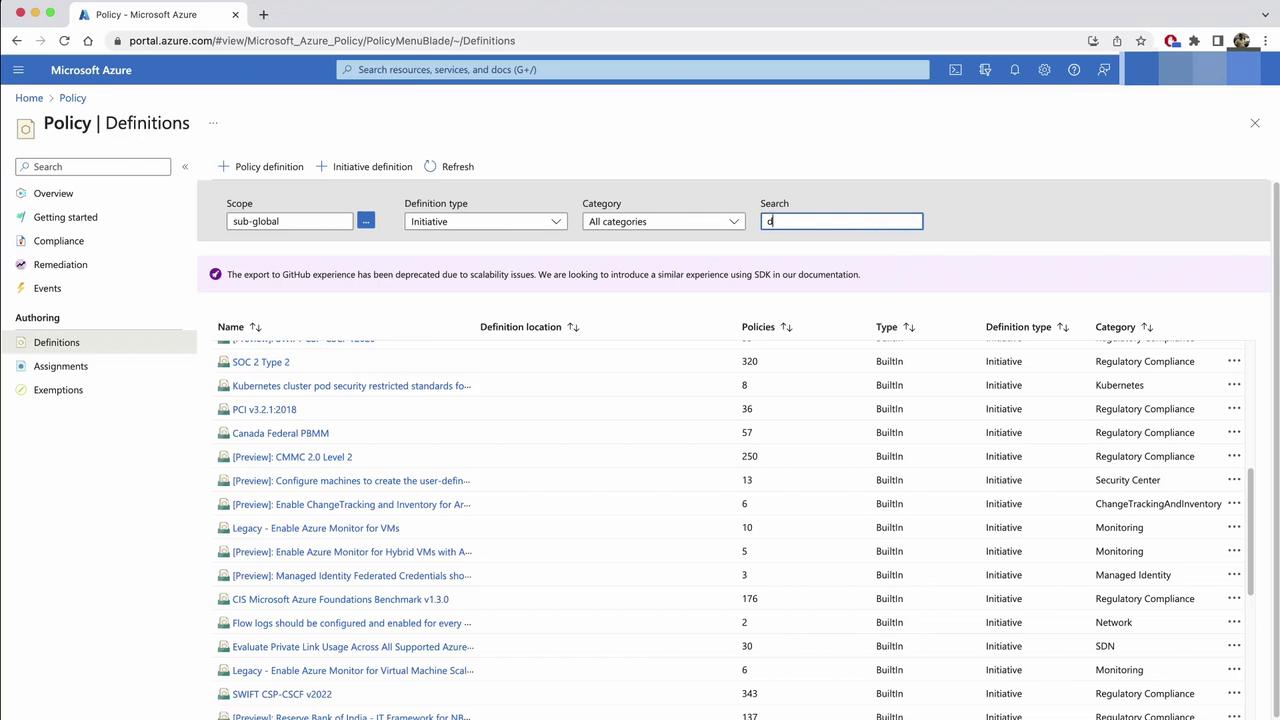
Task: Go to Compliance in the sidebar
Action: coord(58,241)
